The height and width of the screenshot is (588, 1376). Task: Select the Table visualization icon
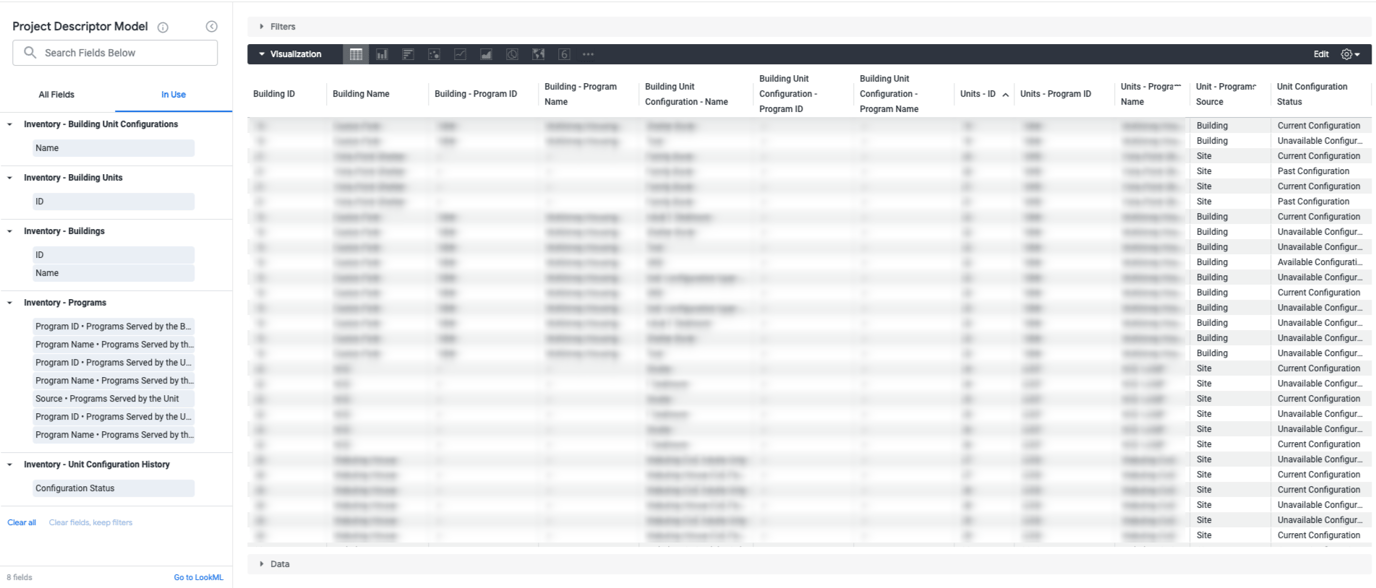pyautogui.click(x=356, y=54)
